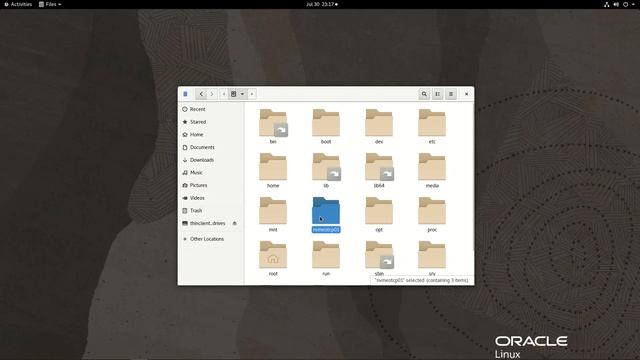This screenshot has height=360, width=640.
Task: Open the Files application menu in top bar
Action: [50, 4]
